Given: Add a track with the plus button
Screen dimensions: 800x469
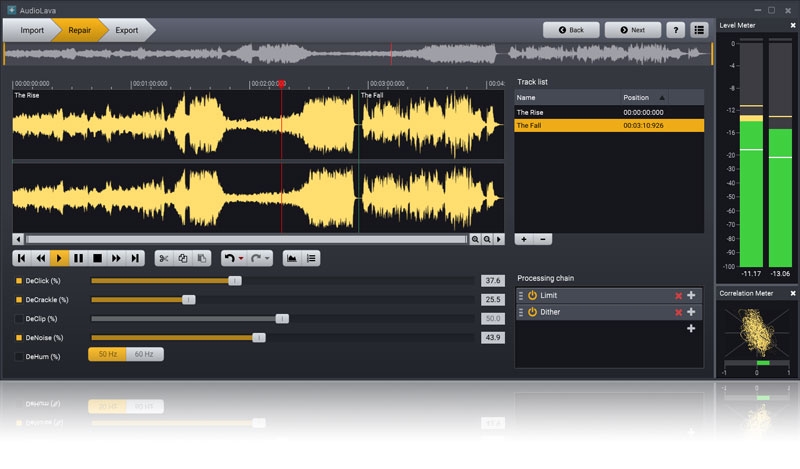Looking at the screenshot, I should 524,240.
